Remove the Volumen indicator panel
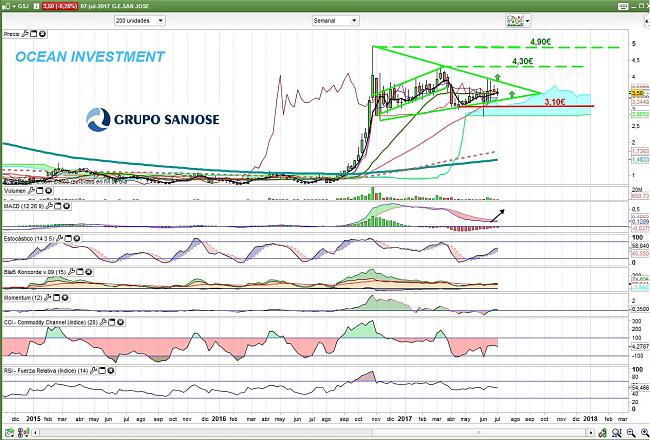This screenshot has width=650, height=440. [x=49, y=191]
